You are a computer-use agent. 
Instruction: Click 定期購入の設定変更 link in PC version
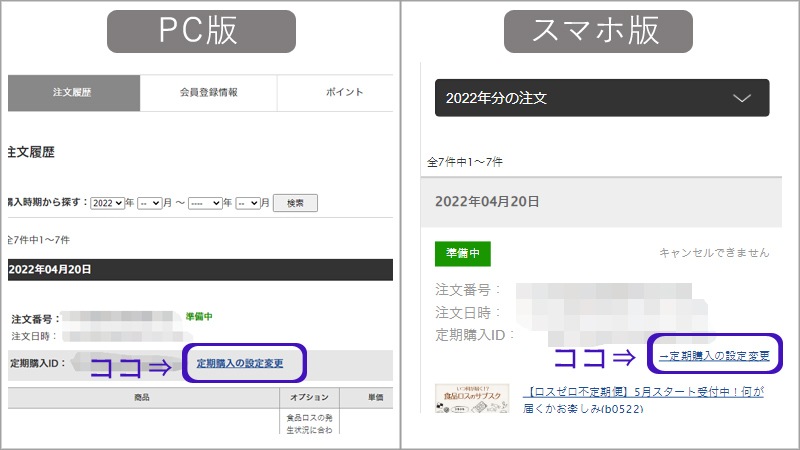(240, 363)
